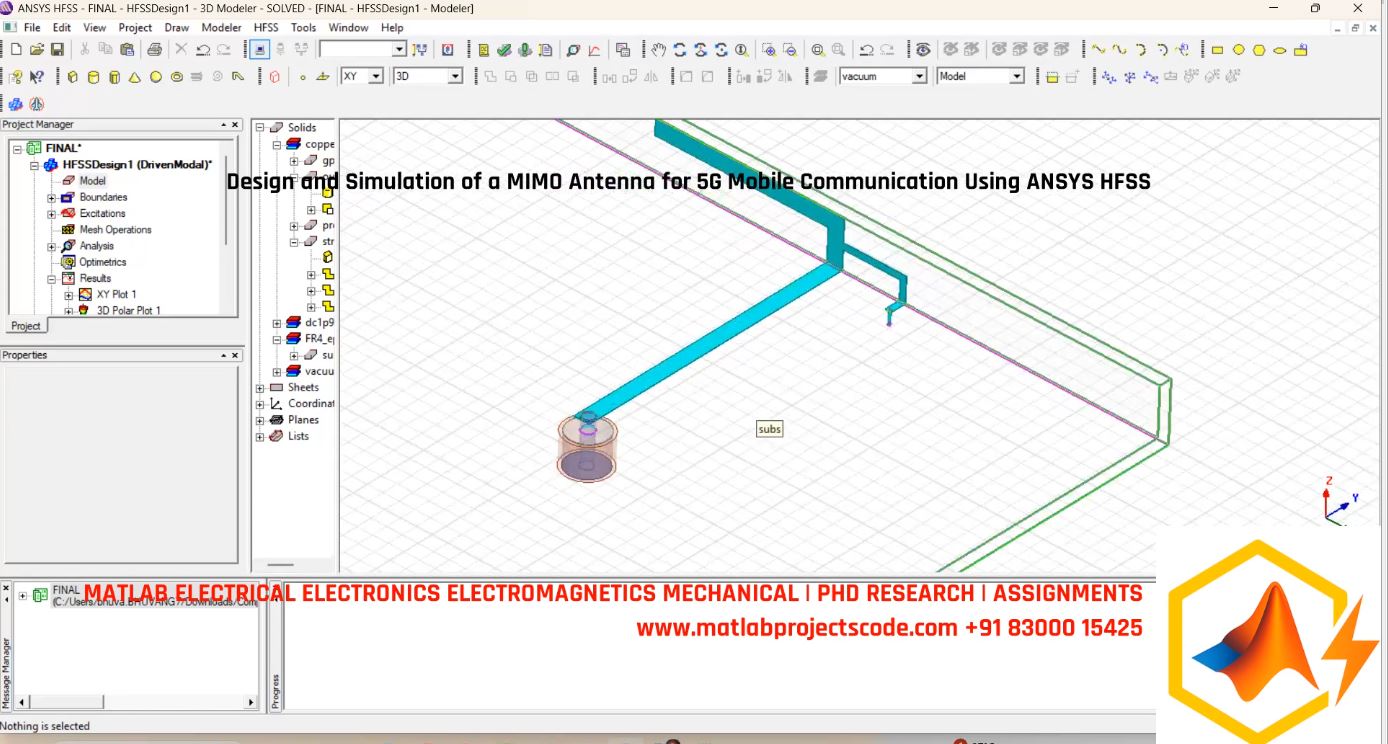
Task: Select the Pan view tool
Action: click(656, 49)
